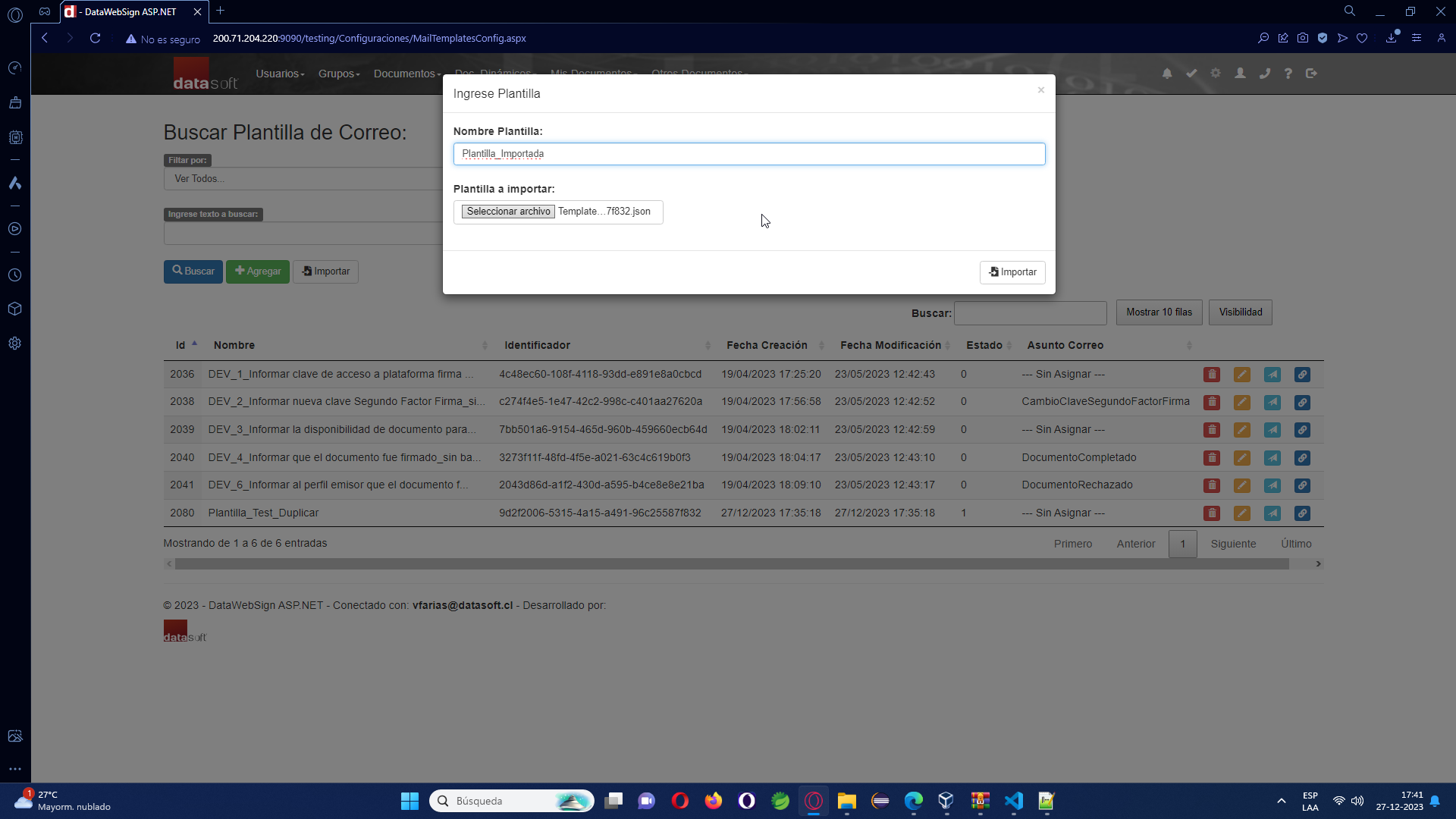Click link icon on Plantilla_Test_Duplicar row
The height and width of the screenshot is (819, 1456).
[x=1302, y=513]
